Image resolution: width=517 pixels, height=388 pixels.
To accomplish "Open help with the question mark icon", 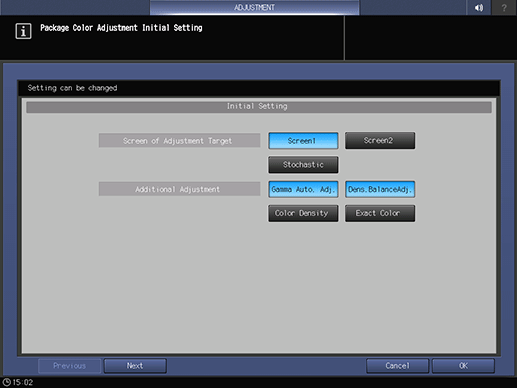I will coord(504,7).
